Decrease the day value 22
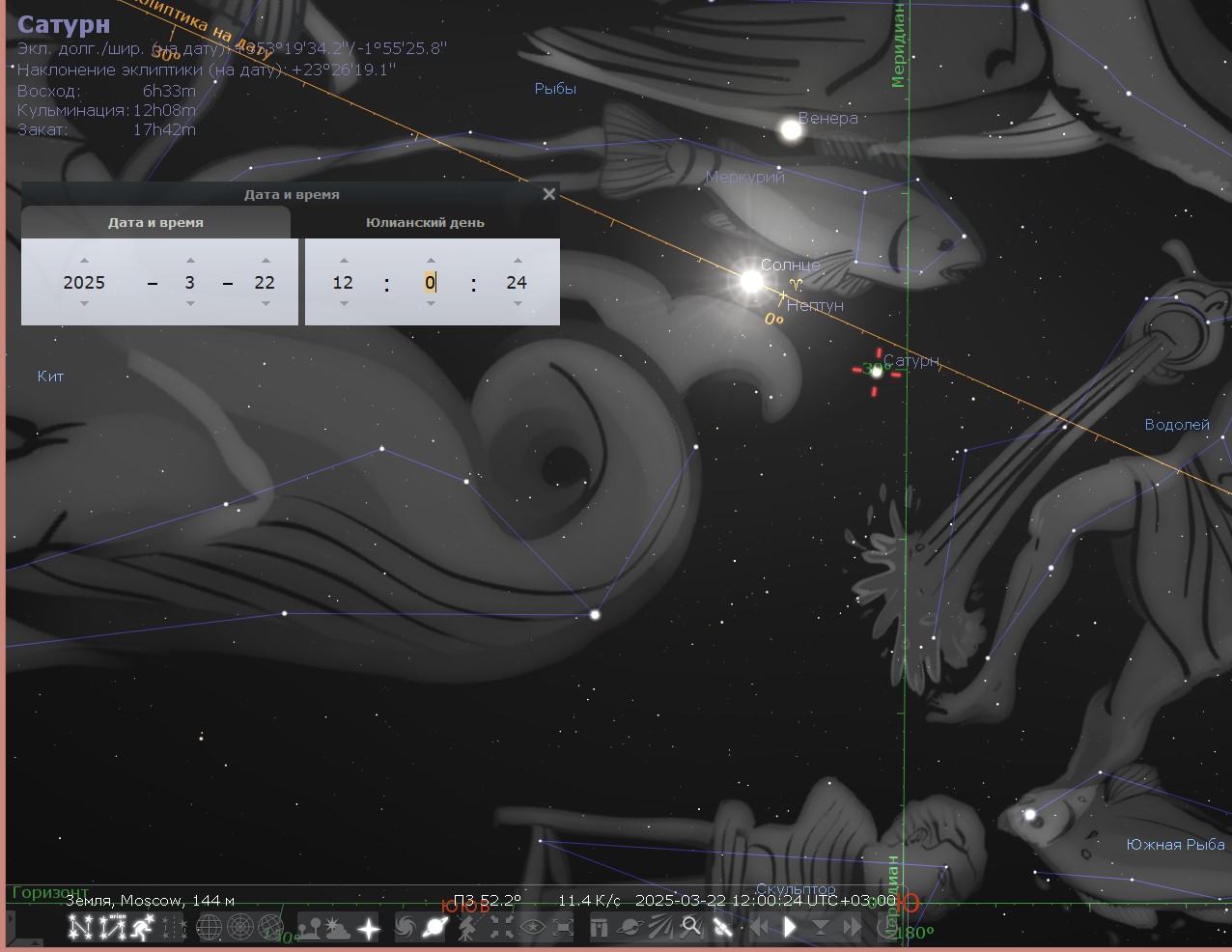Image resolution: width=1232 pixels, height=952 pixels. (266, 304)
